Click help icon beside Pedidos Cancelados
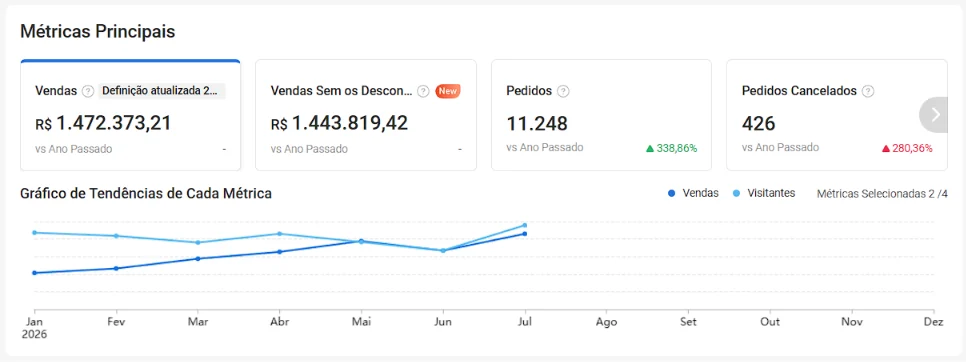 [x=868, y=91]
